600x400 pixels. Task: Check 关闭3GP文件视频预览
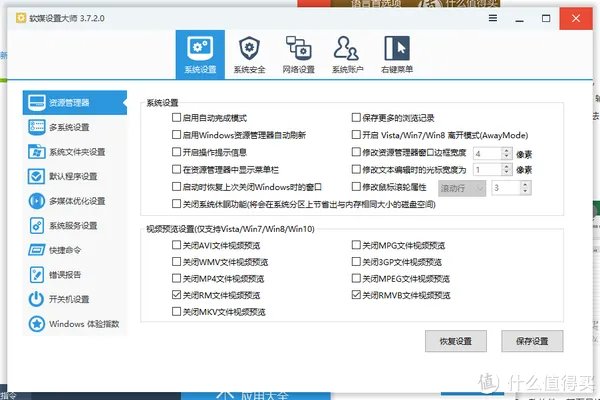[x=356, y=262]
